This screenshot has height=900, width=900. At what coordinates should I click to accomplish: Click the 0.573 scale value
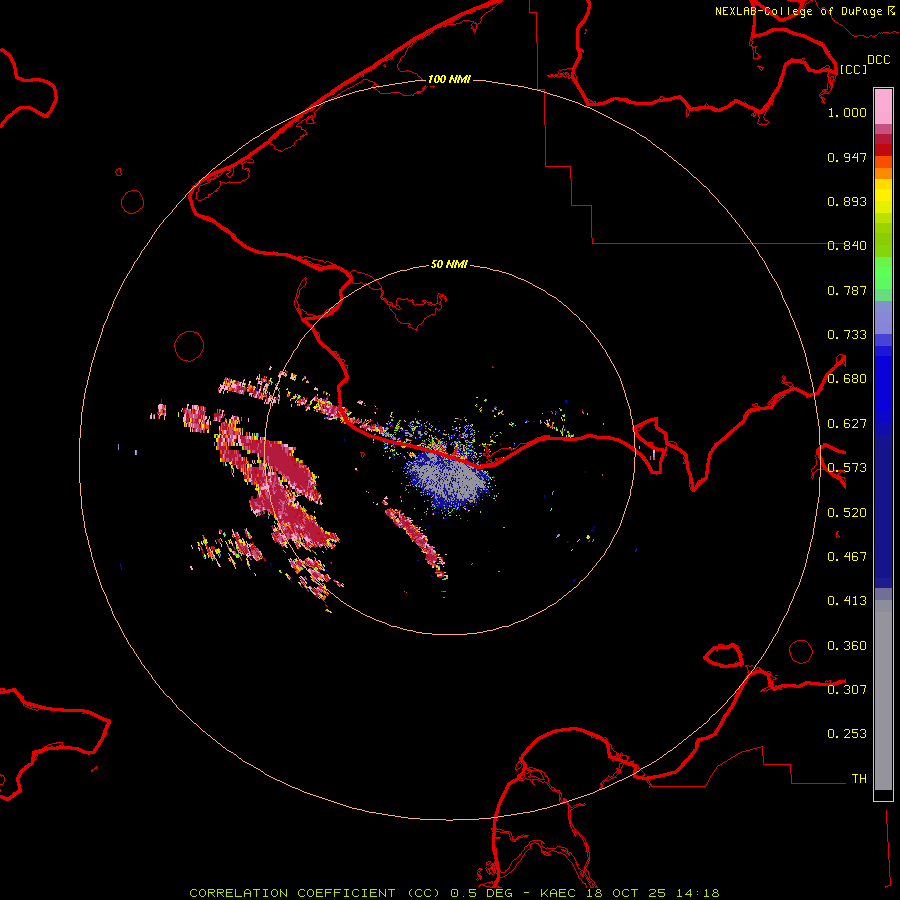pos(847,468)
